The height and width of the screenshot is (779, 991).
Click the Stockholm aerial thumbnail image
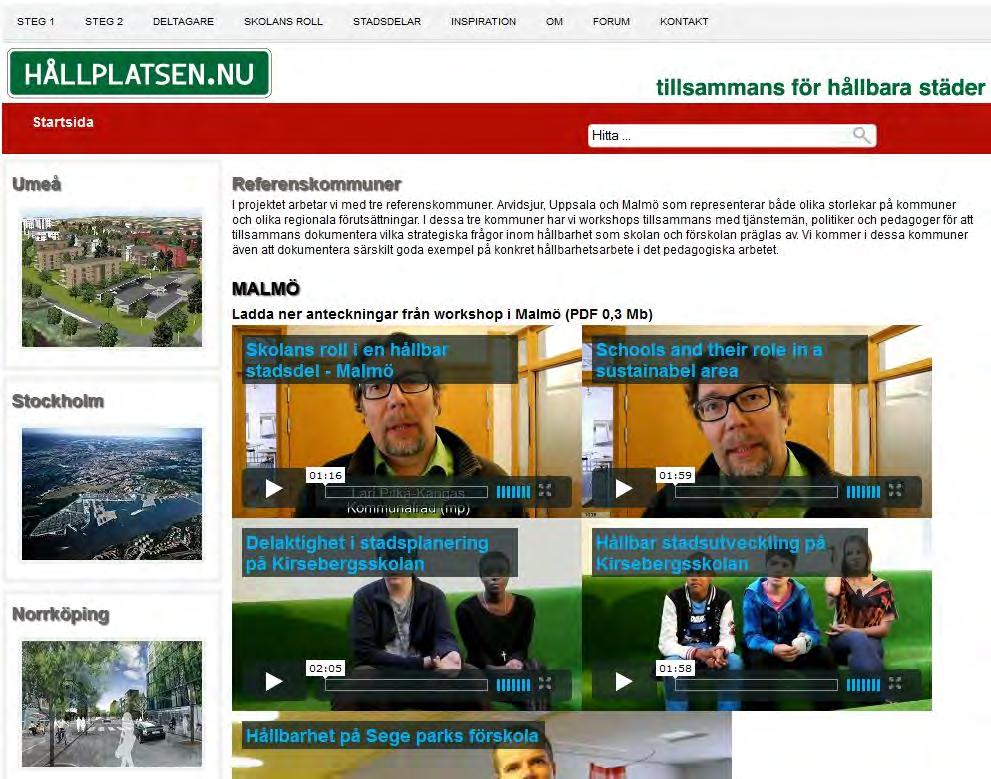click(x=112, y=493)
